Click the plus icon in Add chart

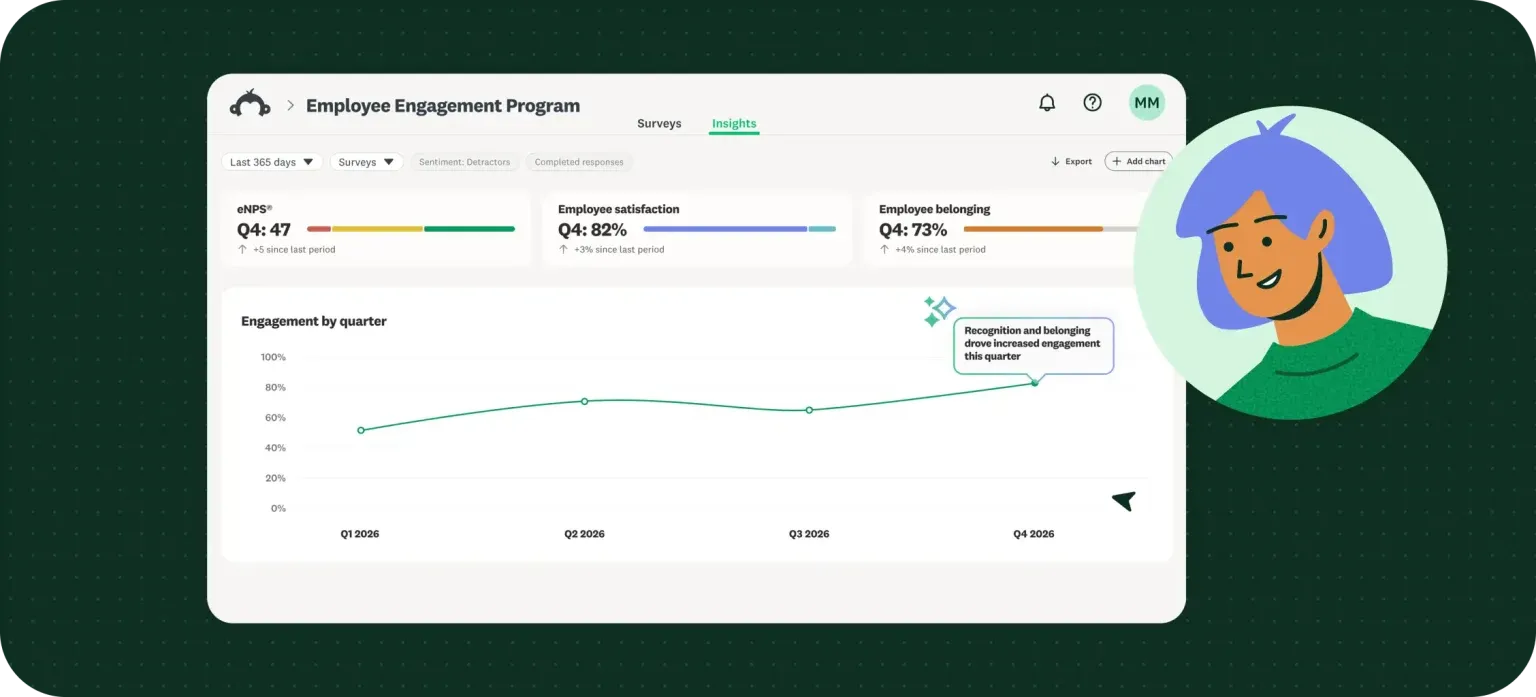[x=1116, y=161]
